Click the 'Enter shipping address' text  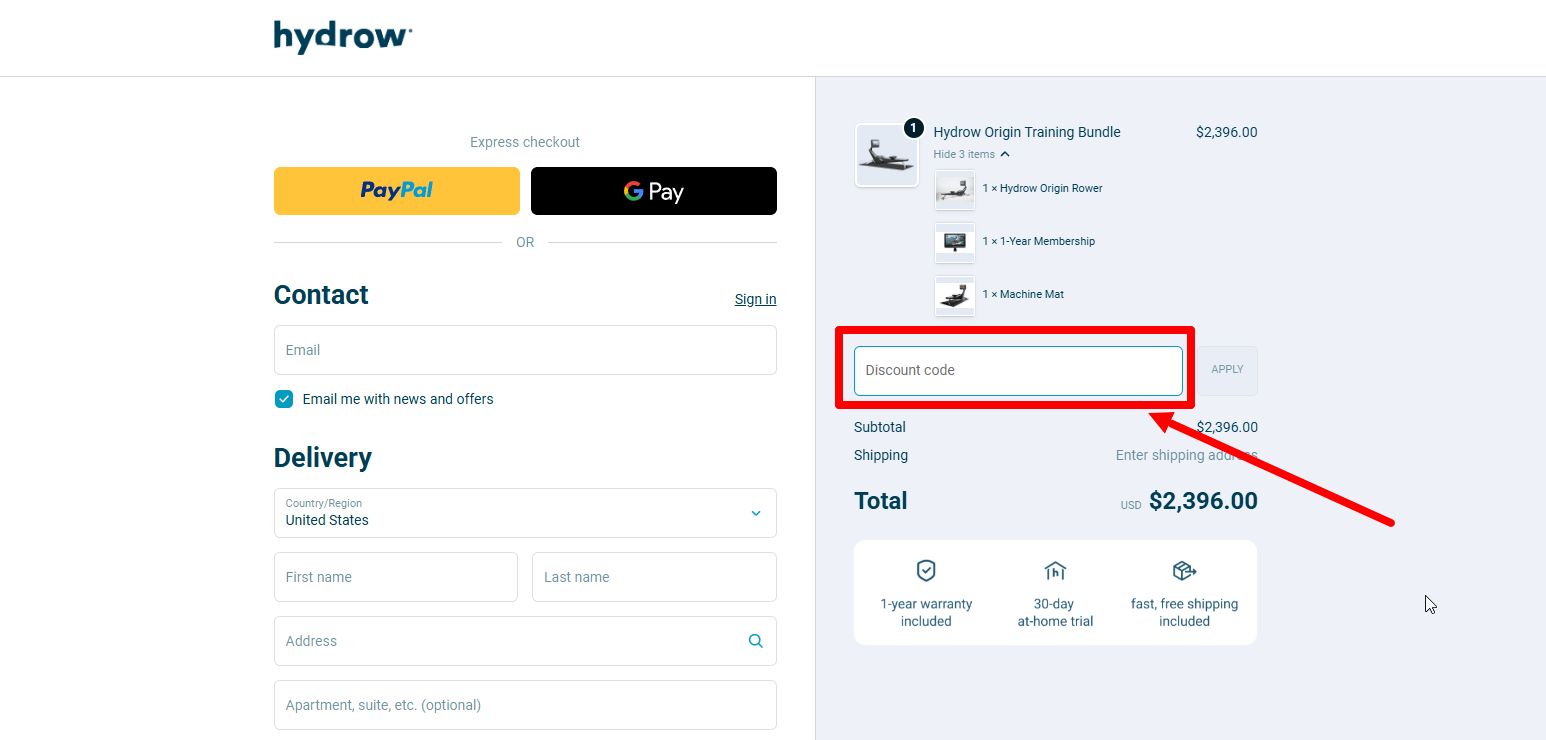coord(1186,455)
